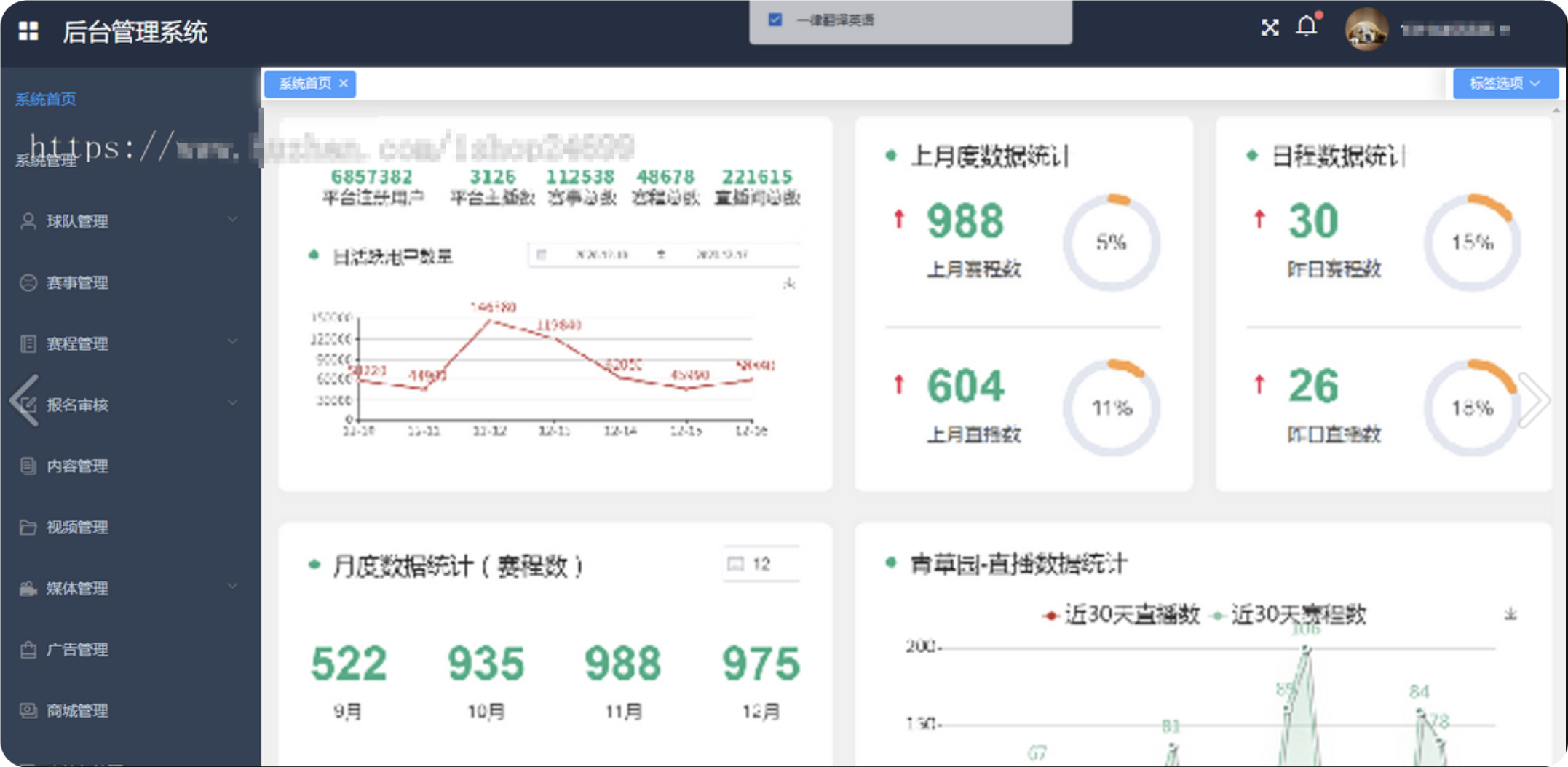Viewport: 1568px width, 767px height.
Task: Toggle fullscreen with the expand arrows icon
Action: pyautogui.click(x=1270, y=28)
